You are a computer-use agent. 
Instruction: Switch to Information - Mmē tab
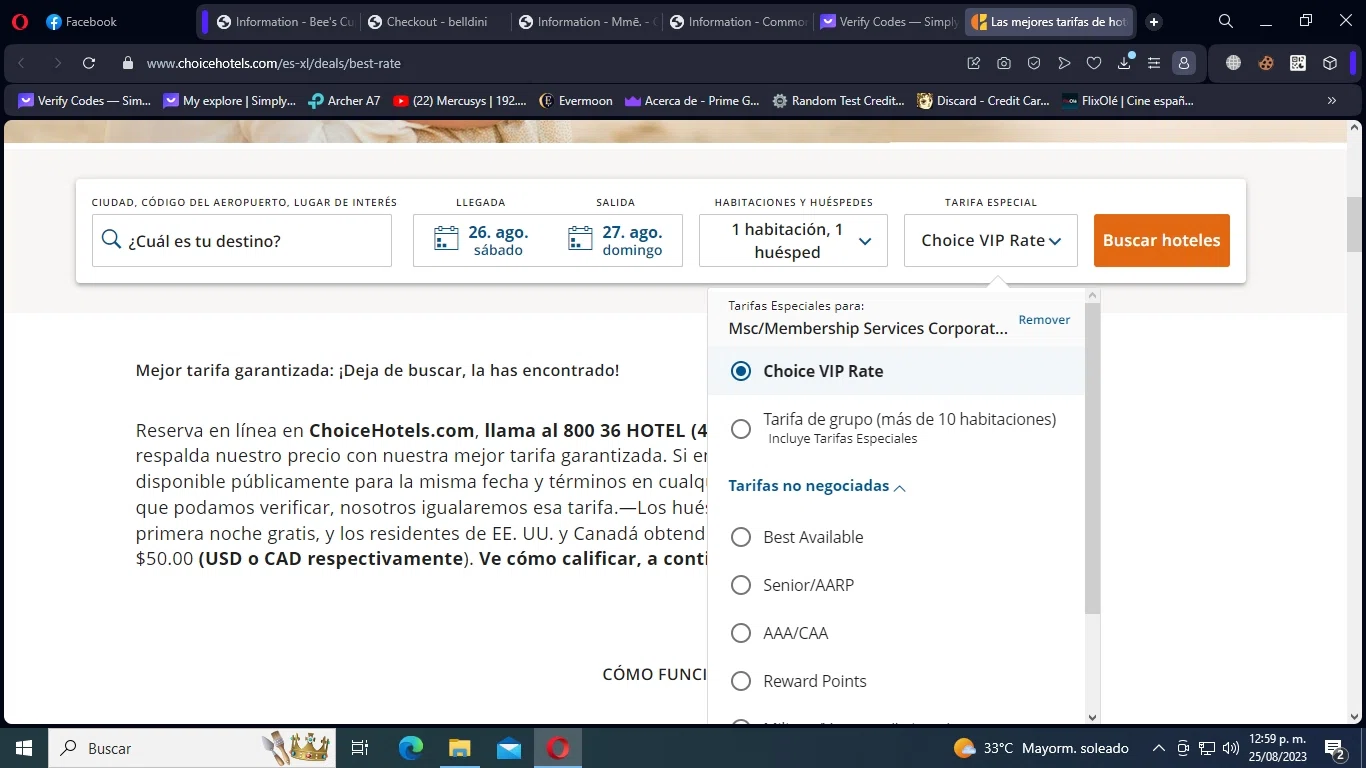coord(585,21)
